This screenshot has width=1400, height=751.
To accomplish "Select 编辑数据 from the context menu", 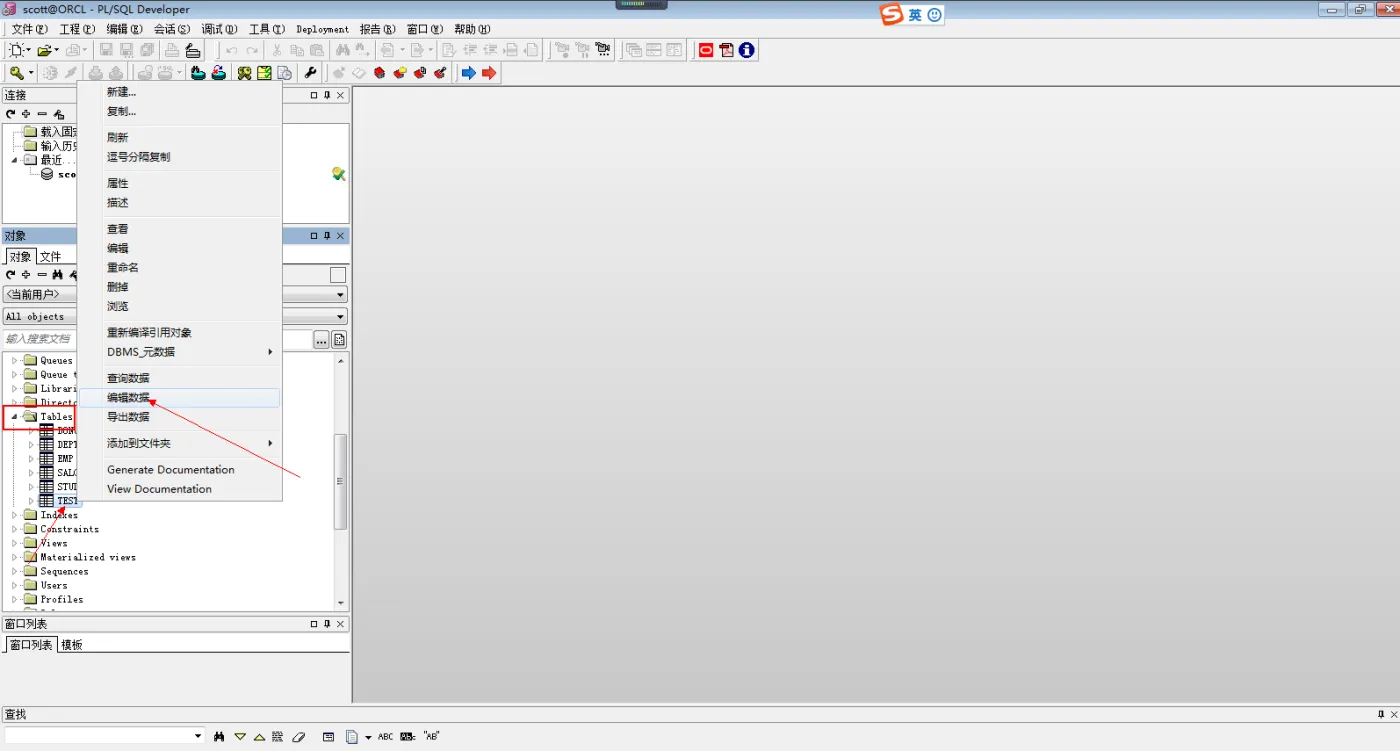I will [128, 398].
